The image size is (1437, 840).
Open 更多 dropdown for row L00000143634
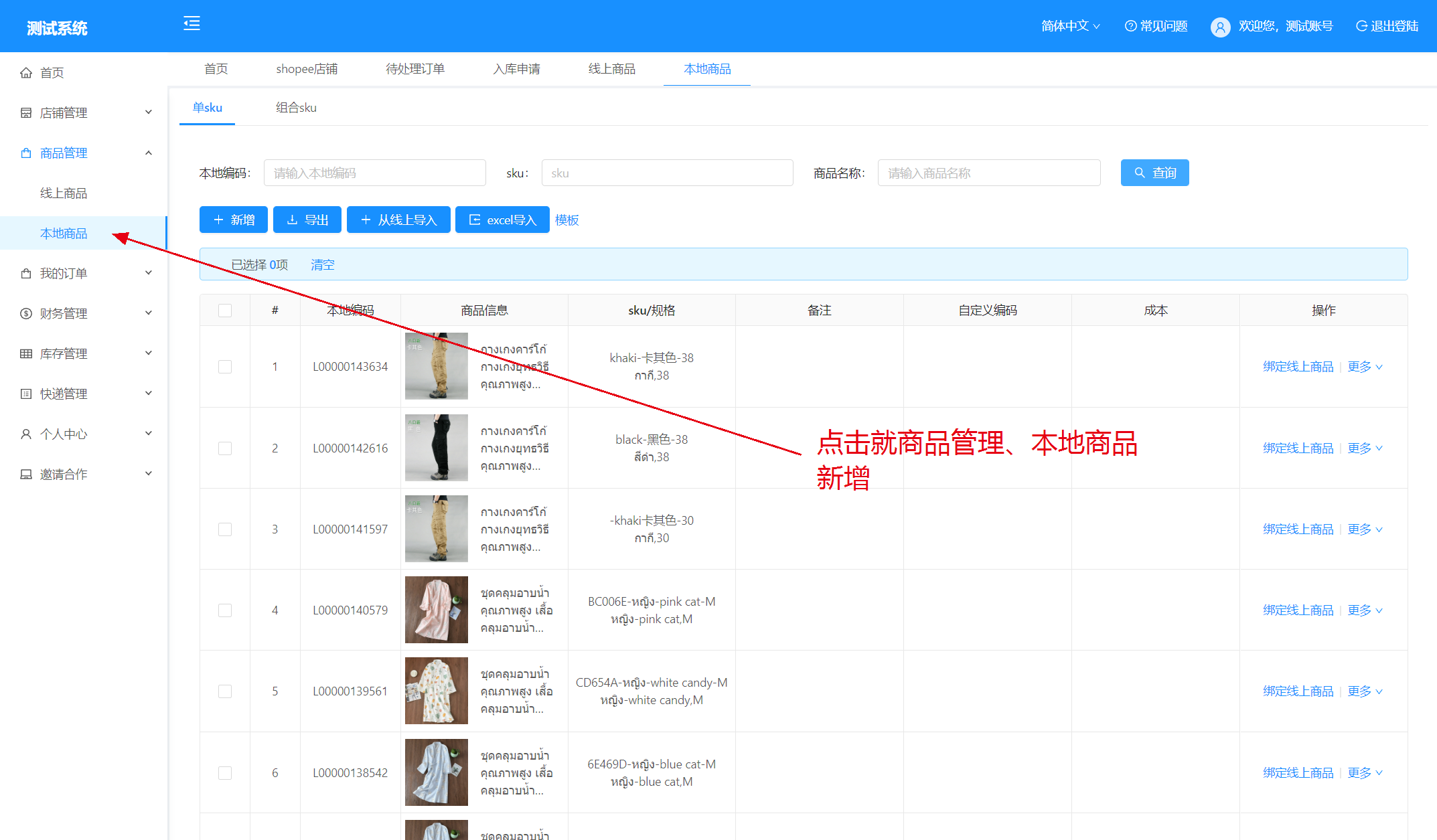coord(1365,367)
